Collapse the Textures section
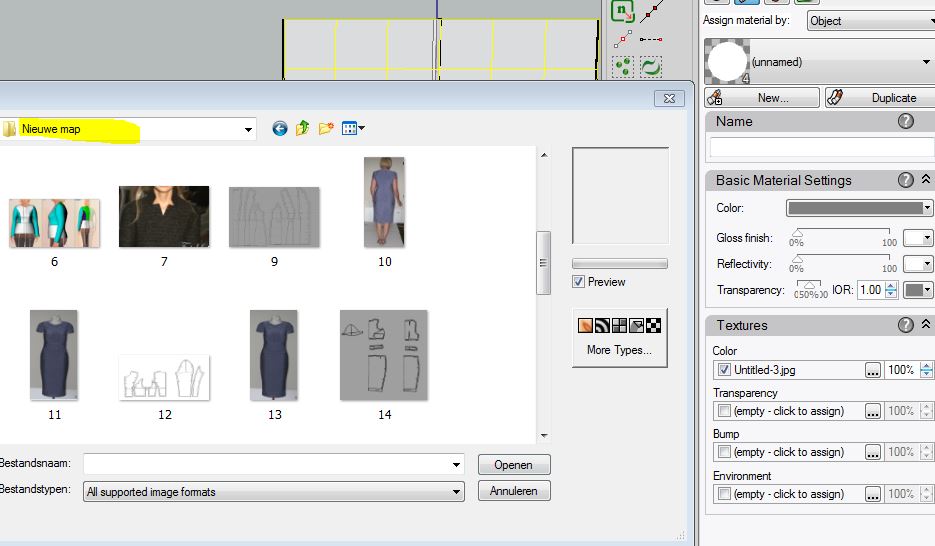Image resolution: width=935 pixels, height=546 pixels. click(926, 325)
